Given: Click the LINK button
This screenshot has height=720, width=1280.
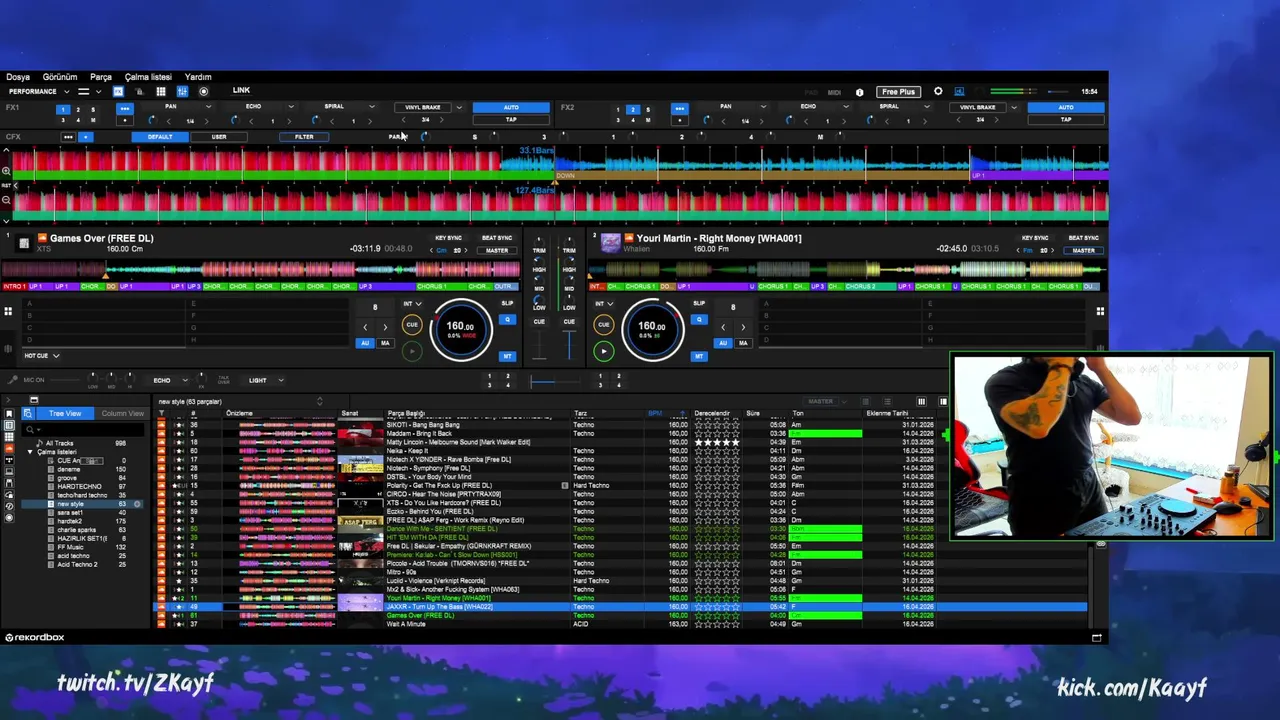Looking at the screenshot, I should tap(241, 91).
